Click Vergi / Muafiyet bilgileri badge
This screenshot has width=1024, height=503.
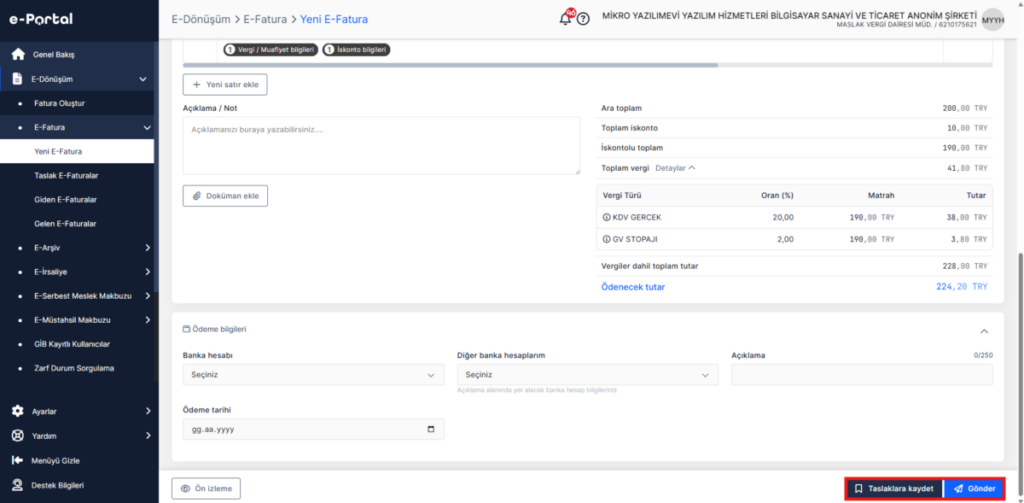[x=270, y=50]
